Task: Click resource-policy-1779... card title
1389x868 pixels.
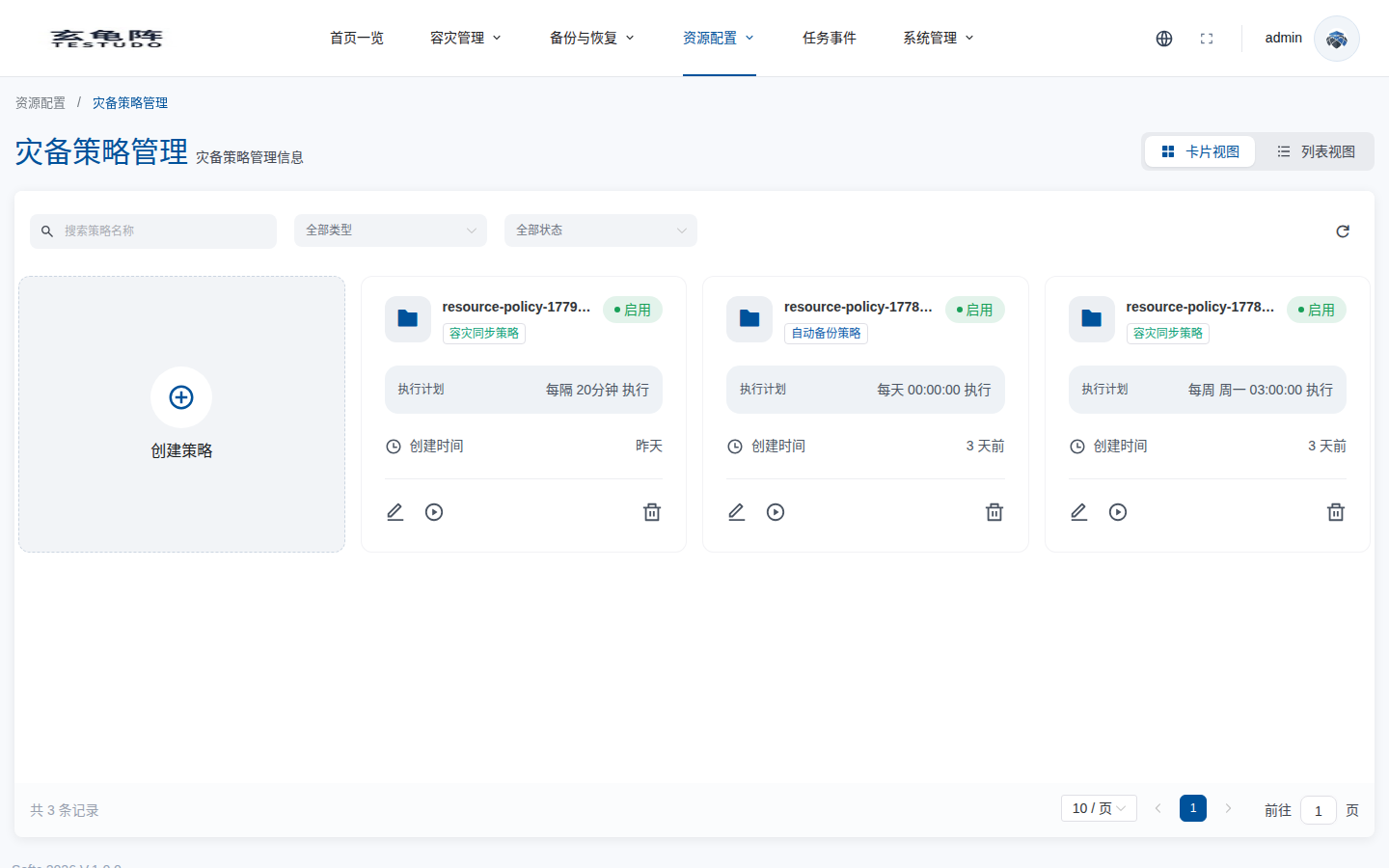Action: point(516,307)
